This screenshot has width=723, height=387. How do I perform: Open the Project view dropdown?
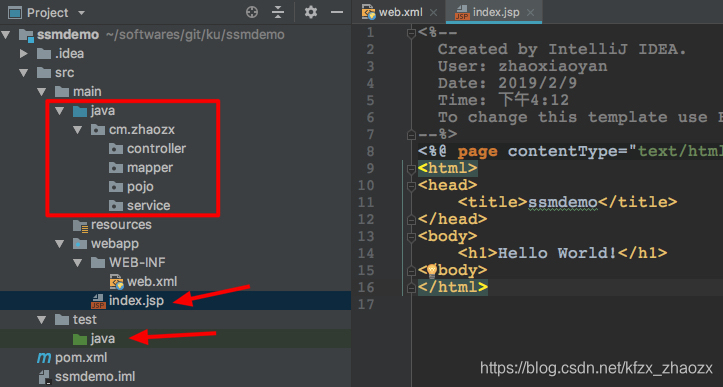[x=81, y=13]
